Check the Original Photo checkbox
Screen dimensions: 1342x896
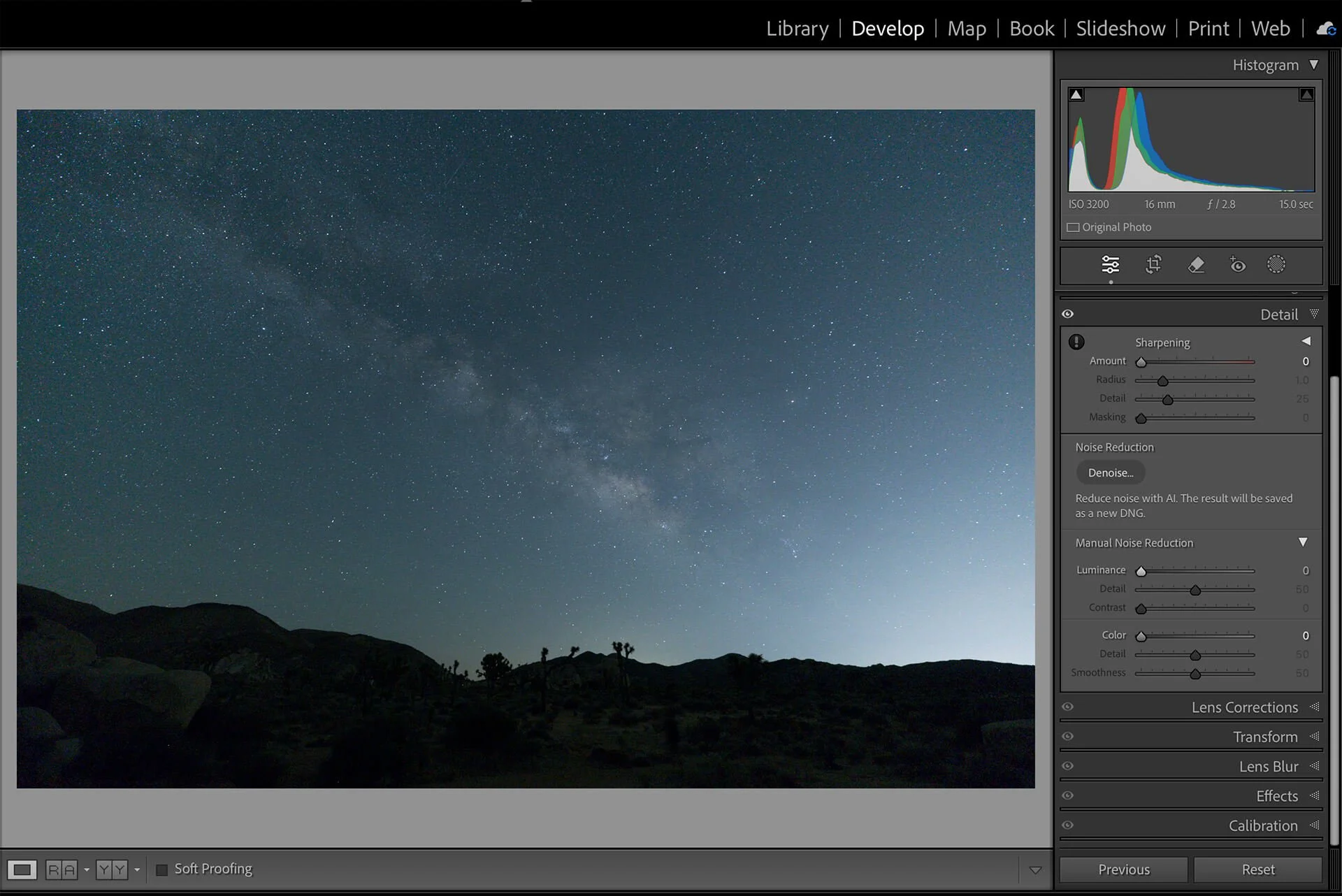coord(1073,227)
